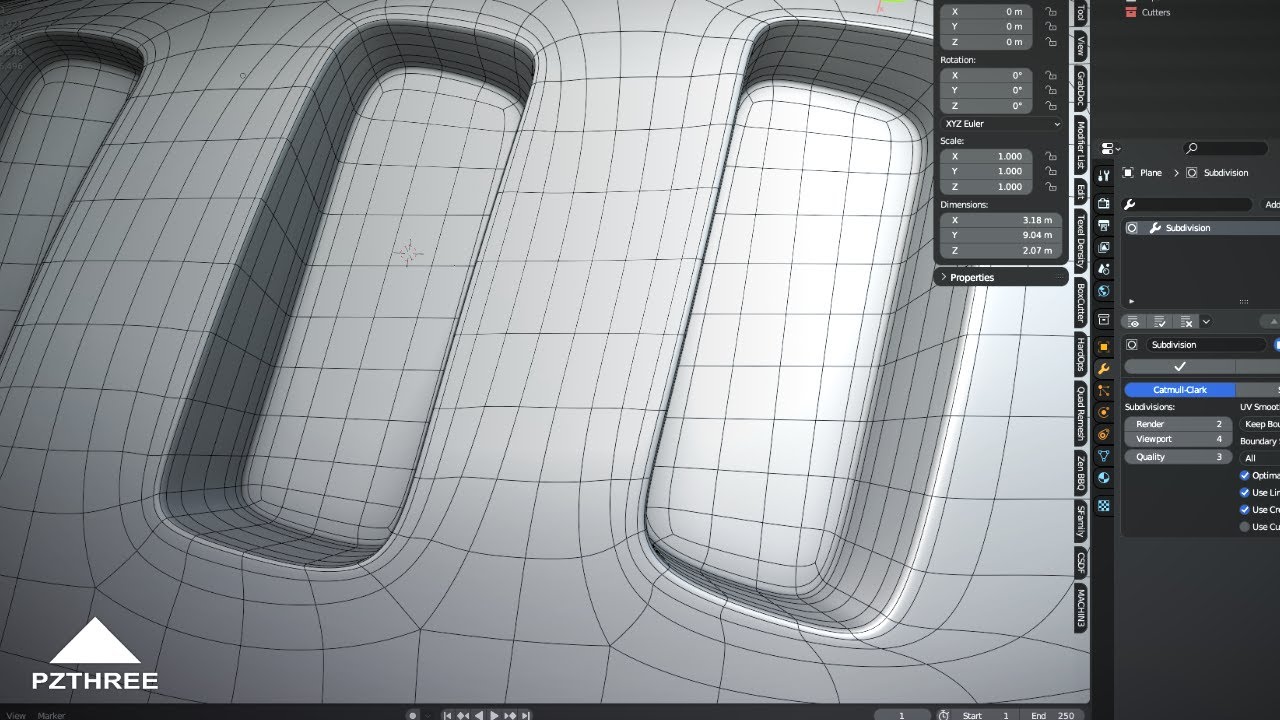Screen dimensions: 1280x720
Task: Click the play animation button
Action: [x=494, y=715]
